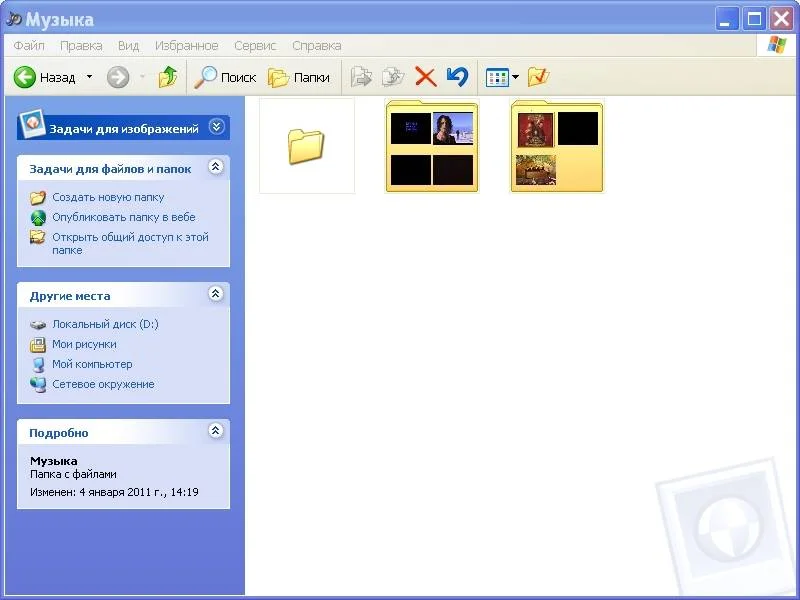Go up one folder level
800x600 pixels.
[168, 77]
